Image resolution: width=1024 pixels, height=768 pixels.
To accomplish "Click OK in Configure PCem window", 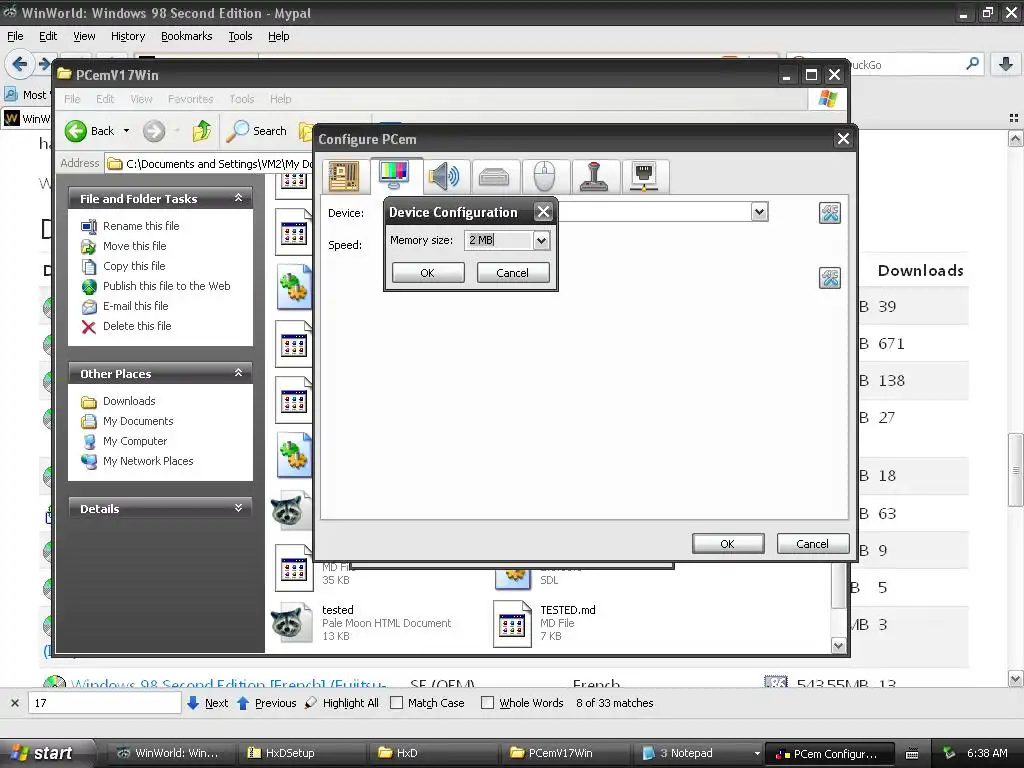I will coord(728,544).
